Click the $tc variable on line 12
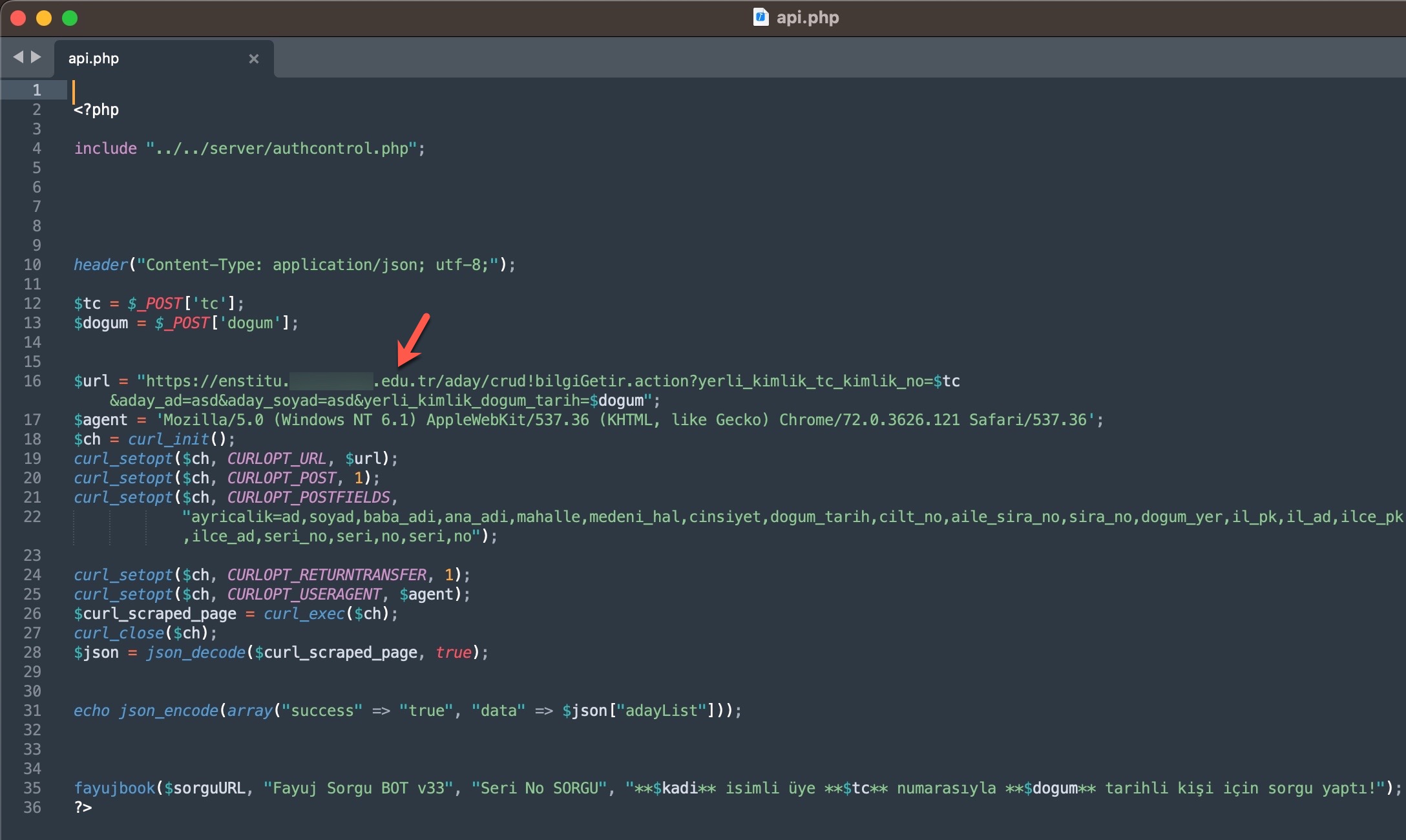 click(x=87, y=304)
